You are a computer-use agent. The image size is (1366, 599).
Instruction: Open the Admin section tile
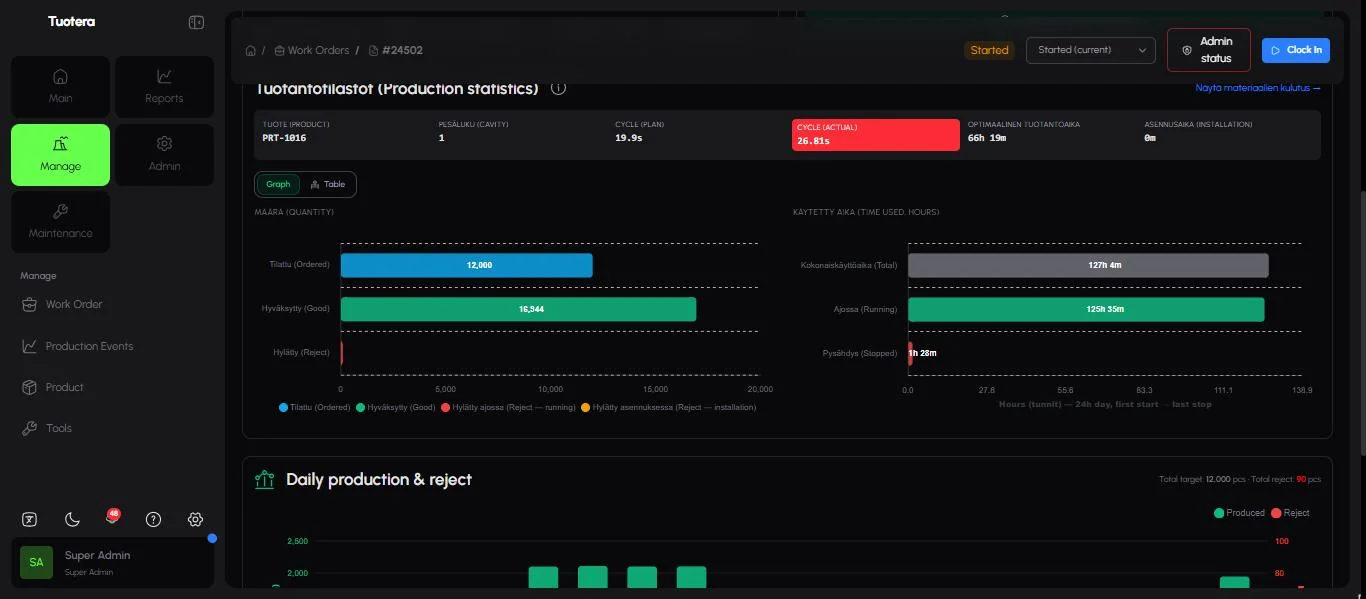(x=164, y=154)
